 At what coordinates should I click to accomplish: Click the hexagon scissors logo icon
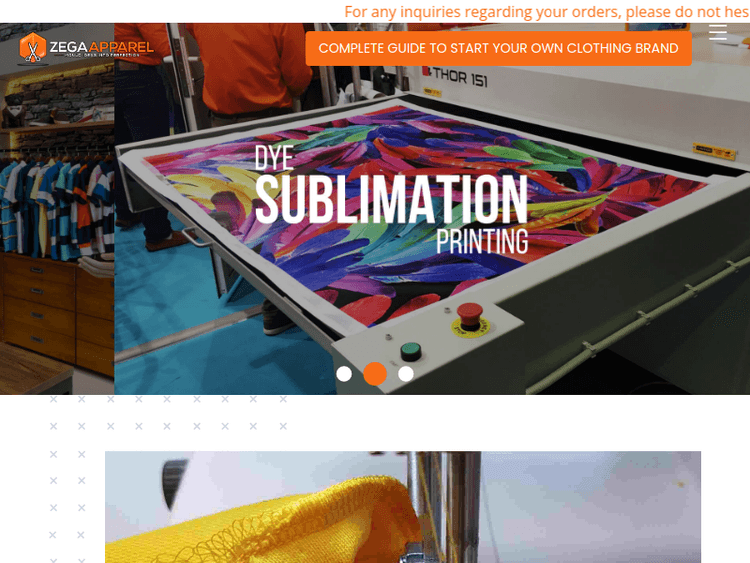(33, 48)
